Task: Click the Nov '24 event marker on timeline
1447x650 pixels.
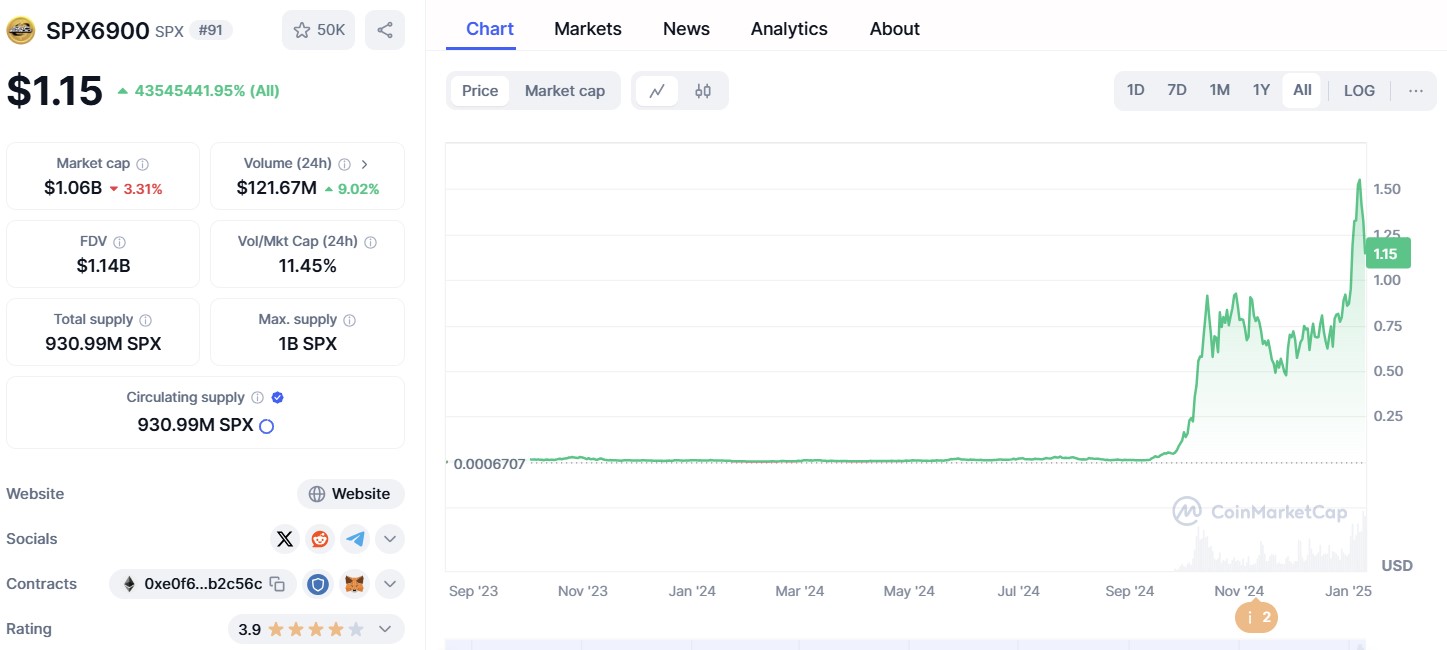Action: [x=1256, y=617]
